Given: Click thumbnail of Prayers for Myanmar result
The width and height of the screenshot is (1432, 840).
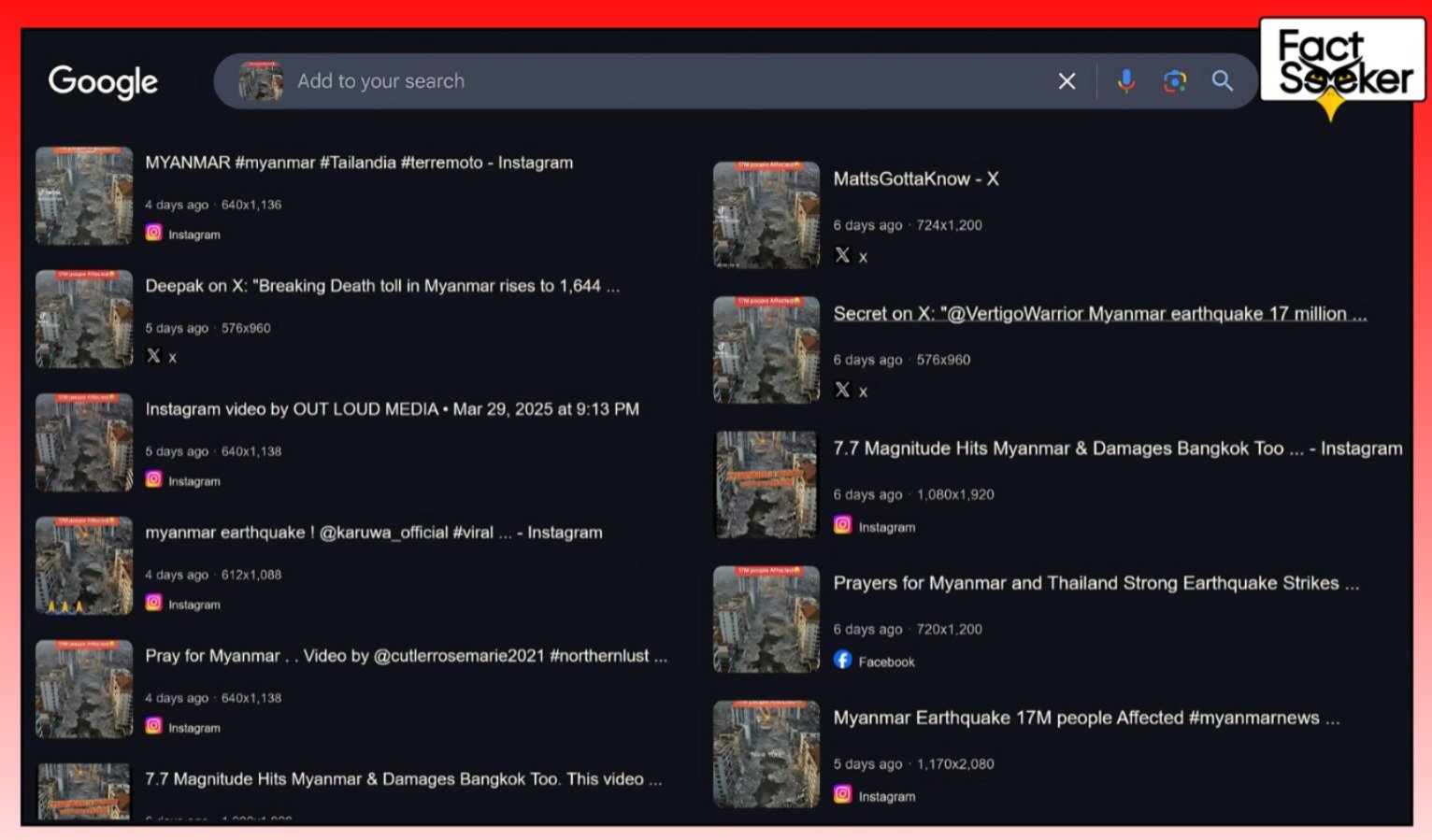Looking at the screenshot, I should point(766,619).
